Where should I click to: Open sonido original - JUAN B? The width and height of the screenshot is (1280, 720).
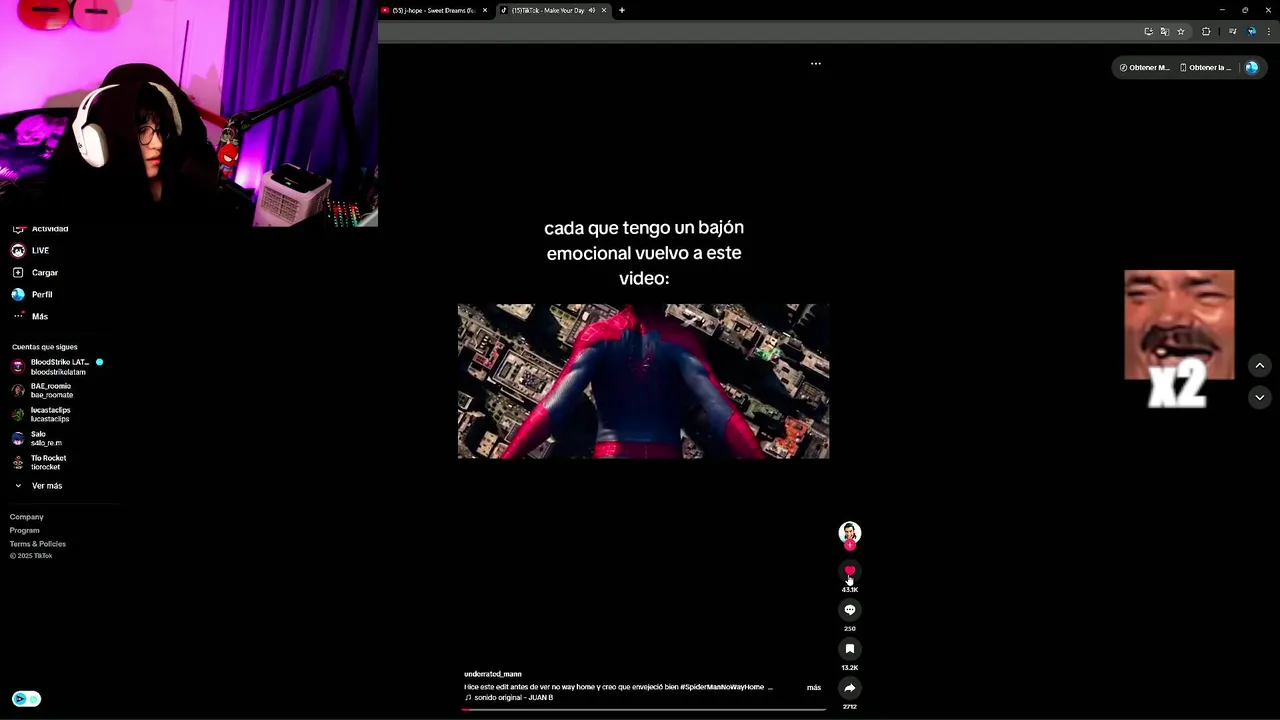click(x=508, y=697)
